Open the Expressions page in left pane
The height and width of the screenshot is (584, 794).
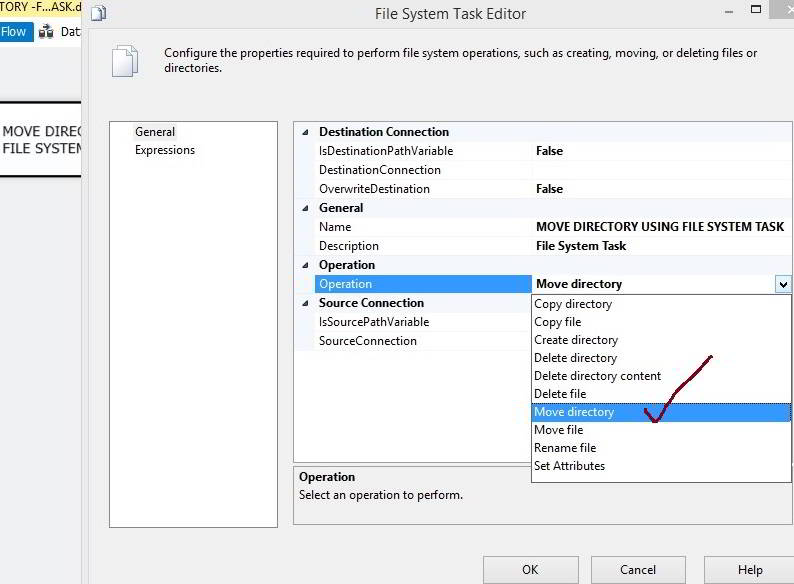click(165, 150)
